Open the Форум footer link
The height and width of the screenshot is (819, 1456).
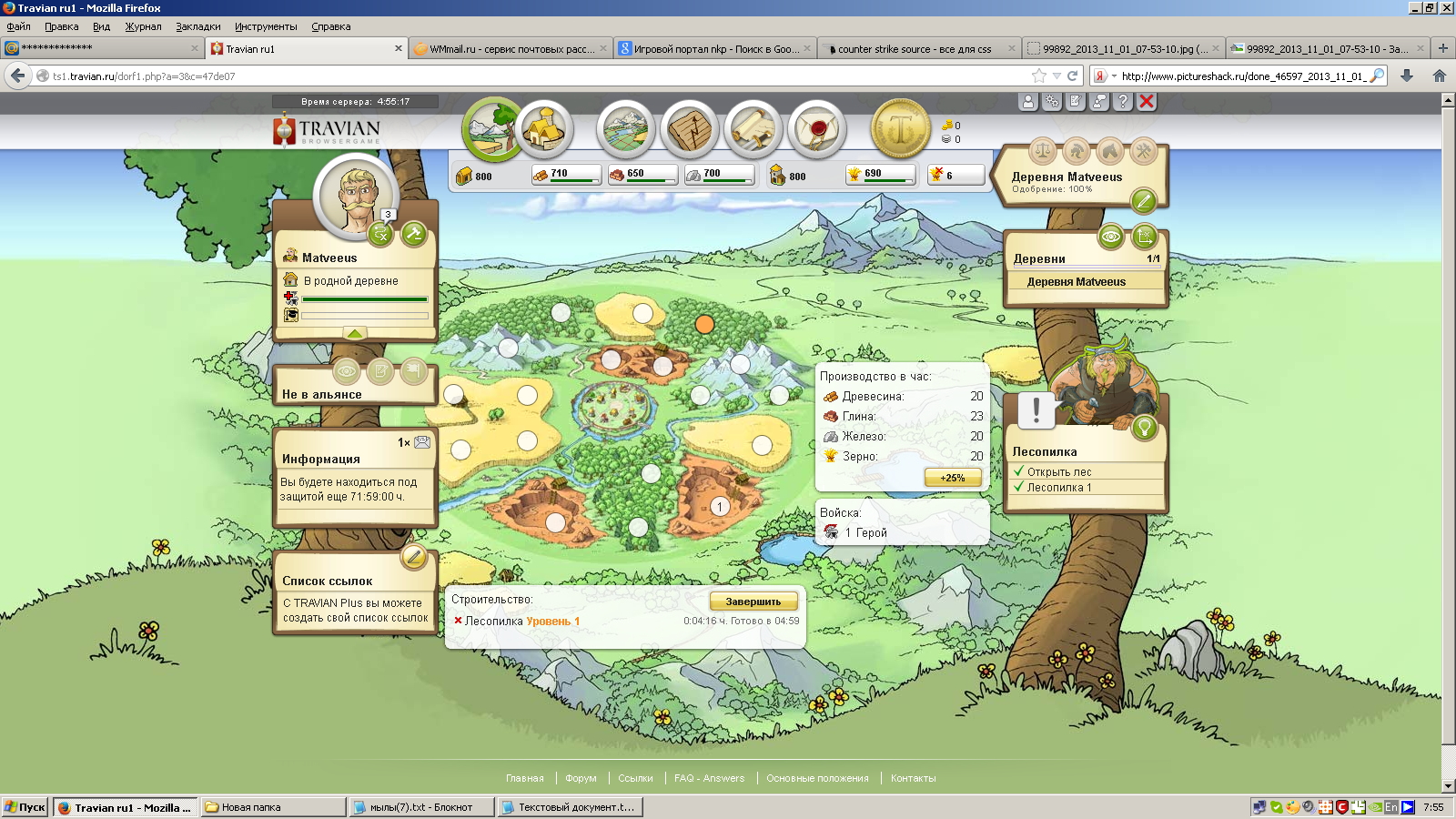tap(581, 778)
